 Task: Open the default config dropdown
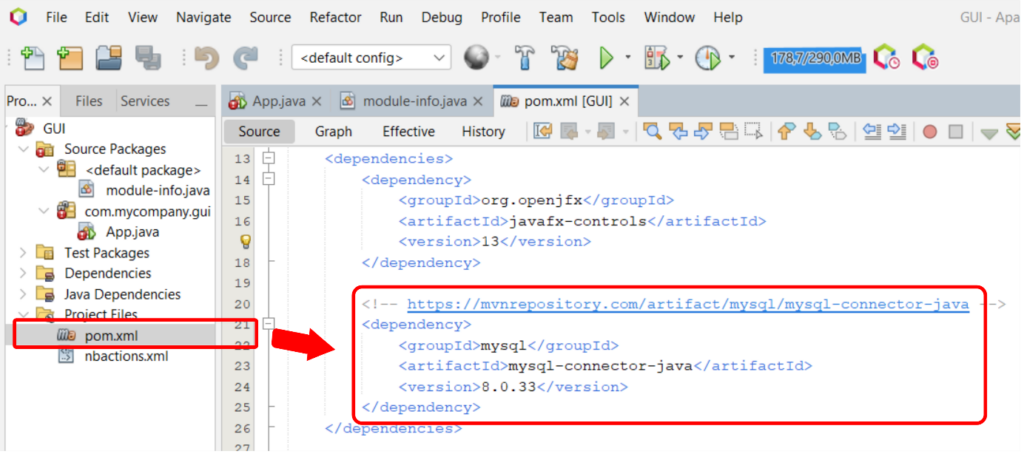click(x=371, y=58)
